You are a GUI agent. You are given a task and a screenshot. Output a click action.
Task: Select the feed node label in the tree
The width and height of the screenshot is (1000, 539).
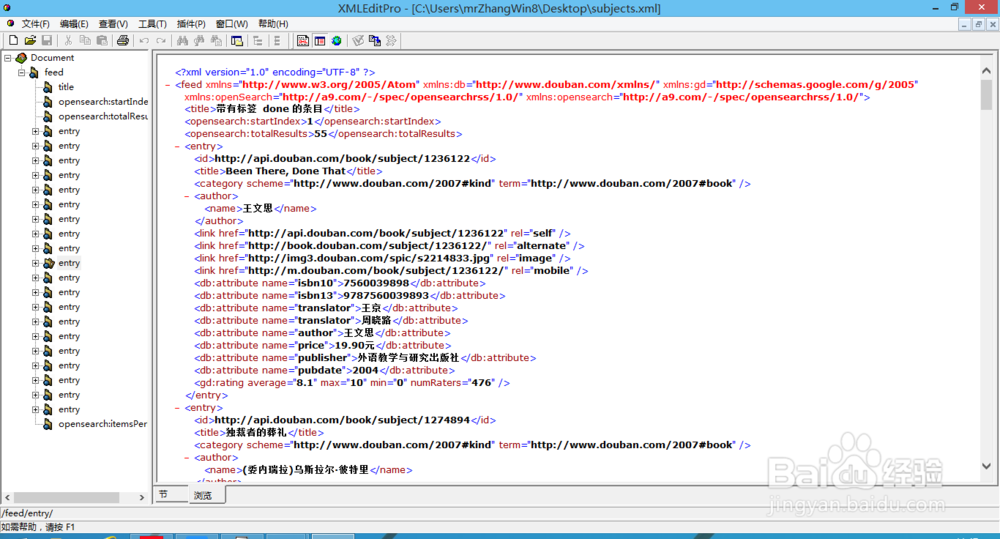tap(54, 72)
